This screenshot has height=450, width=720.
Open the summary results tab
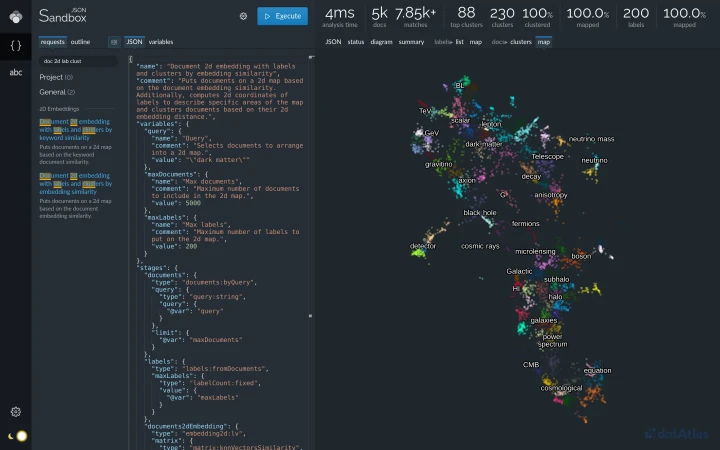pyautogui.click(x=411, y=42)
